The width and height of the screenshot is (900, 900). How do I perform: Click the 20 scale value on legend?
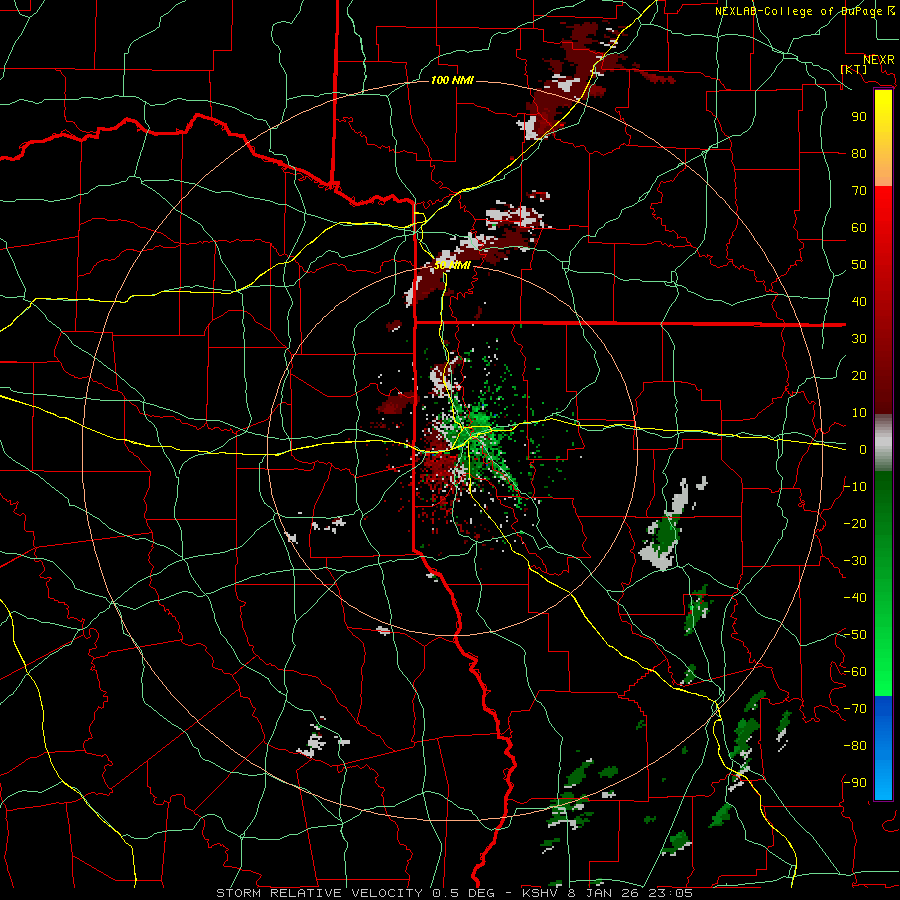[859, 375]
